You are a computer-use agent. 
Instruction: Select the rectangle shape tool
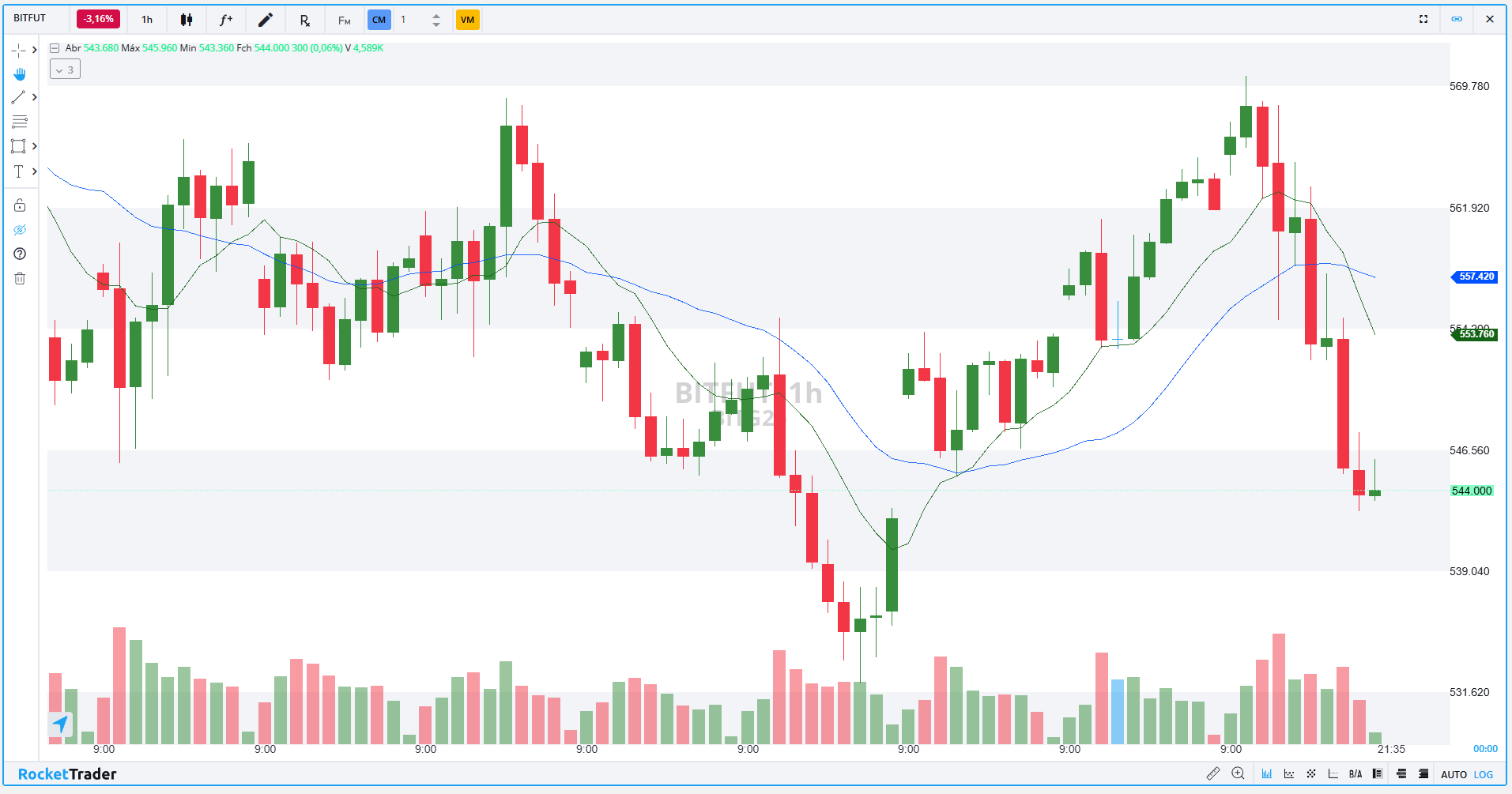pyautogui.click(x=18, y=146)
